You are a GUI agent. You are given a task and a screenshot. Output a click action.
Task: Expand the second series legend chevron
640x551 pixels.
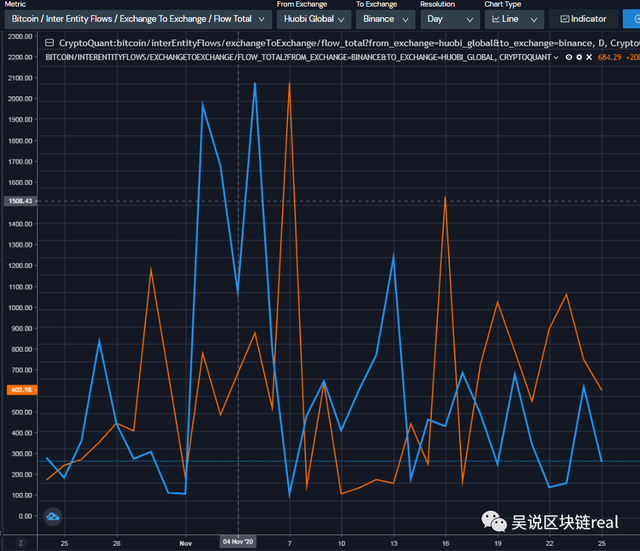point(557,57)
